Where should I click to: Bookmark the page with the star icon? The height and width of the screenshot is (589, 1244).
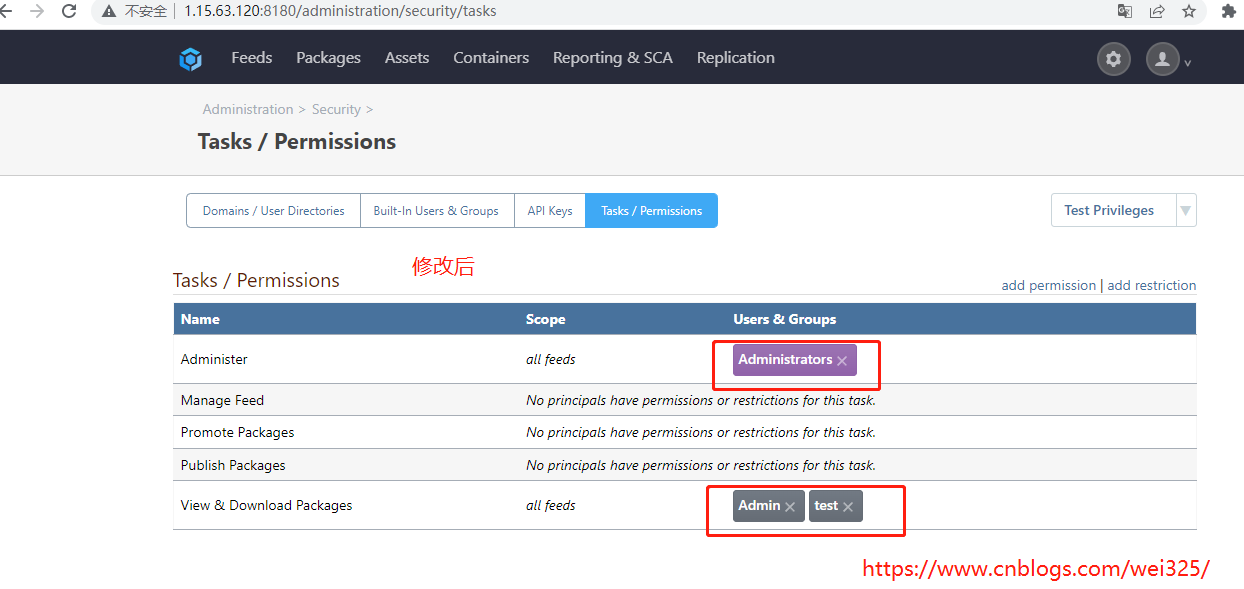(1187, 11)
